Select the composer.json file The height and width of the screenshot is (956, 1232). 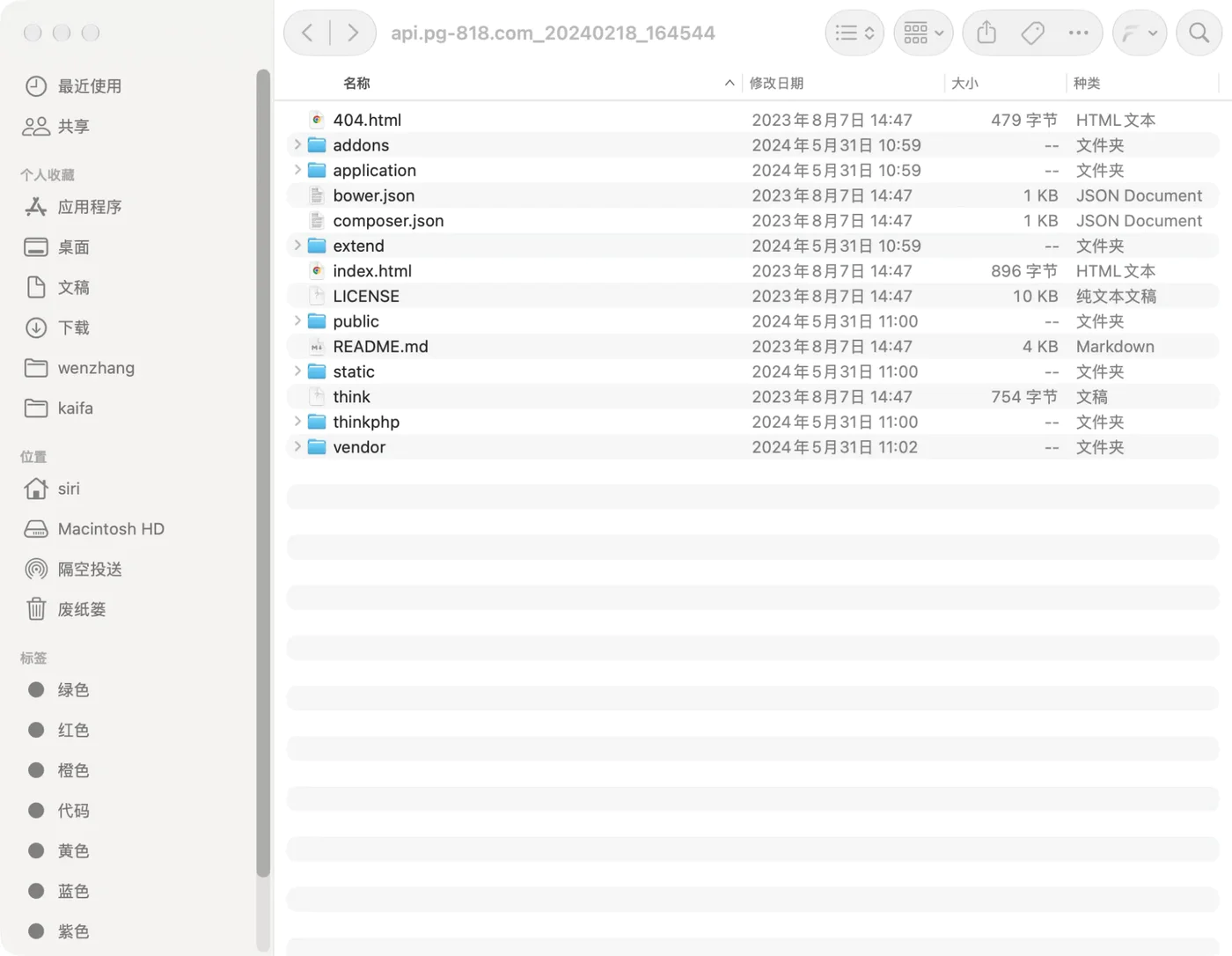coord(752,220)
